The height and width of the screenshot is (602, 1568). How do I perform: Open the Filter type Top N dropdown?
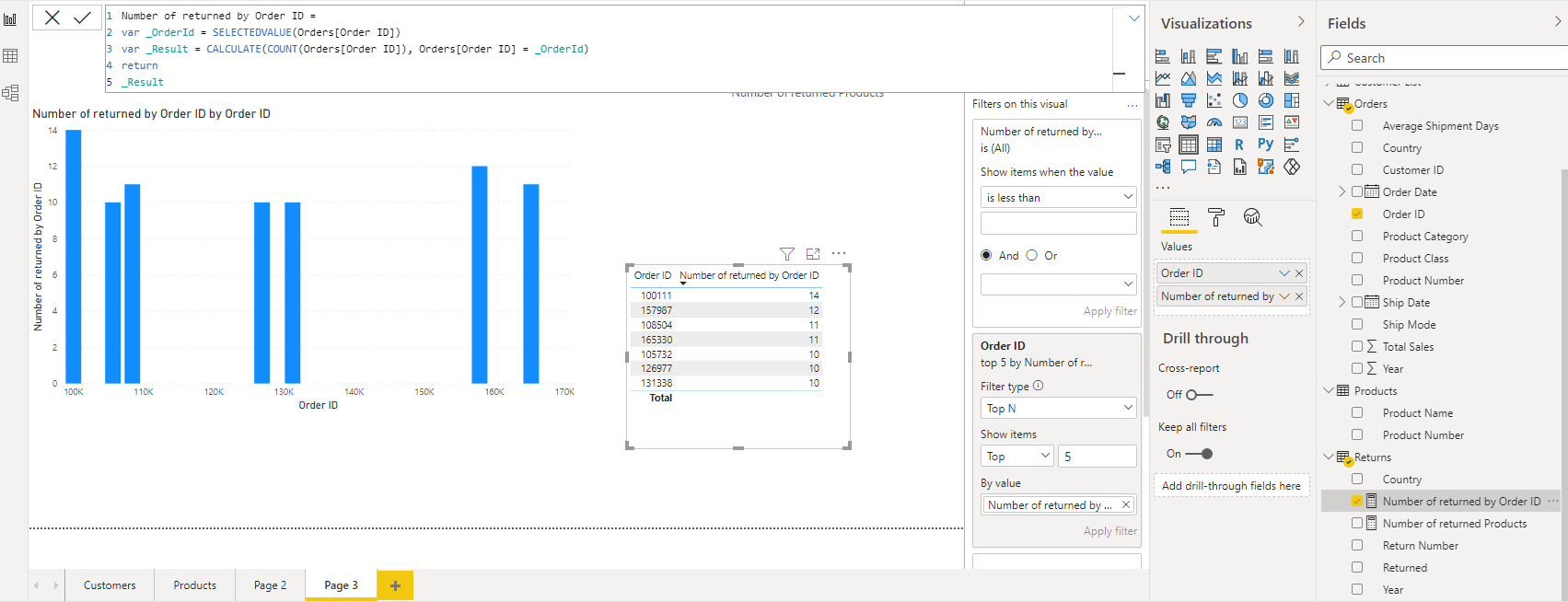coord(1059,408)
